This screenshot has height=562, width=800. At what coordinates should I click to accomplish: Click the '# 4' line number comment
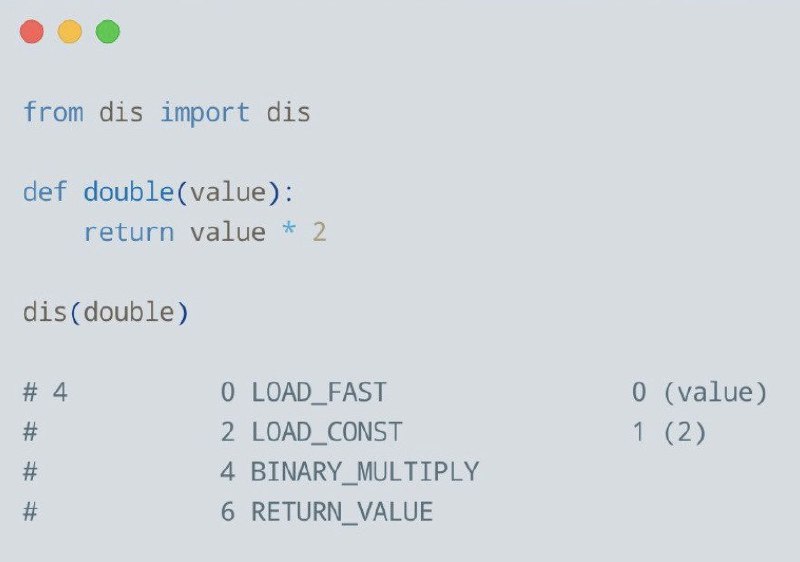[45, 392]
